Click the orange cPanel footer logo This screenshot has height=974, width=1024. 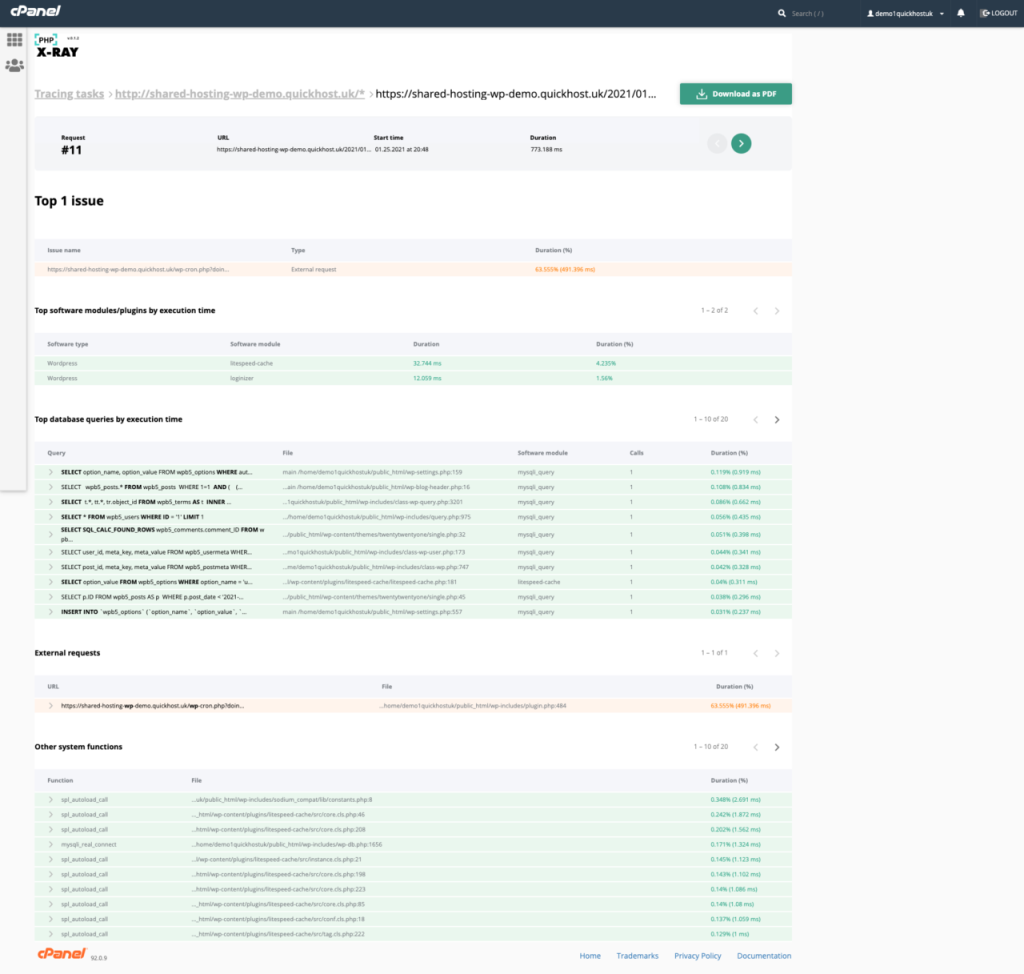coord(61,954)
